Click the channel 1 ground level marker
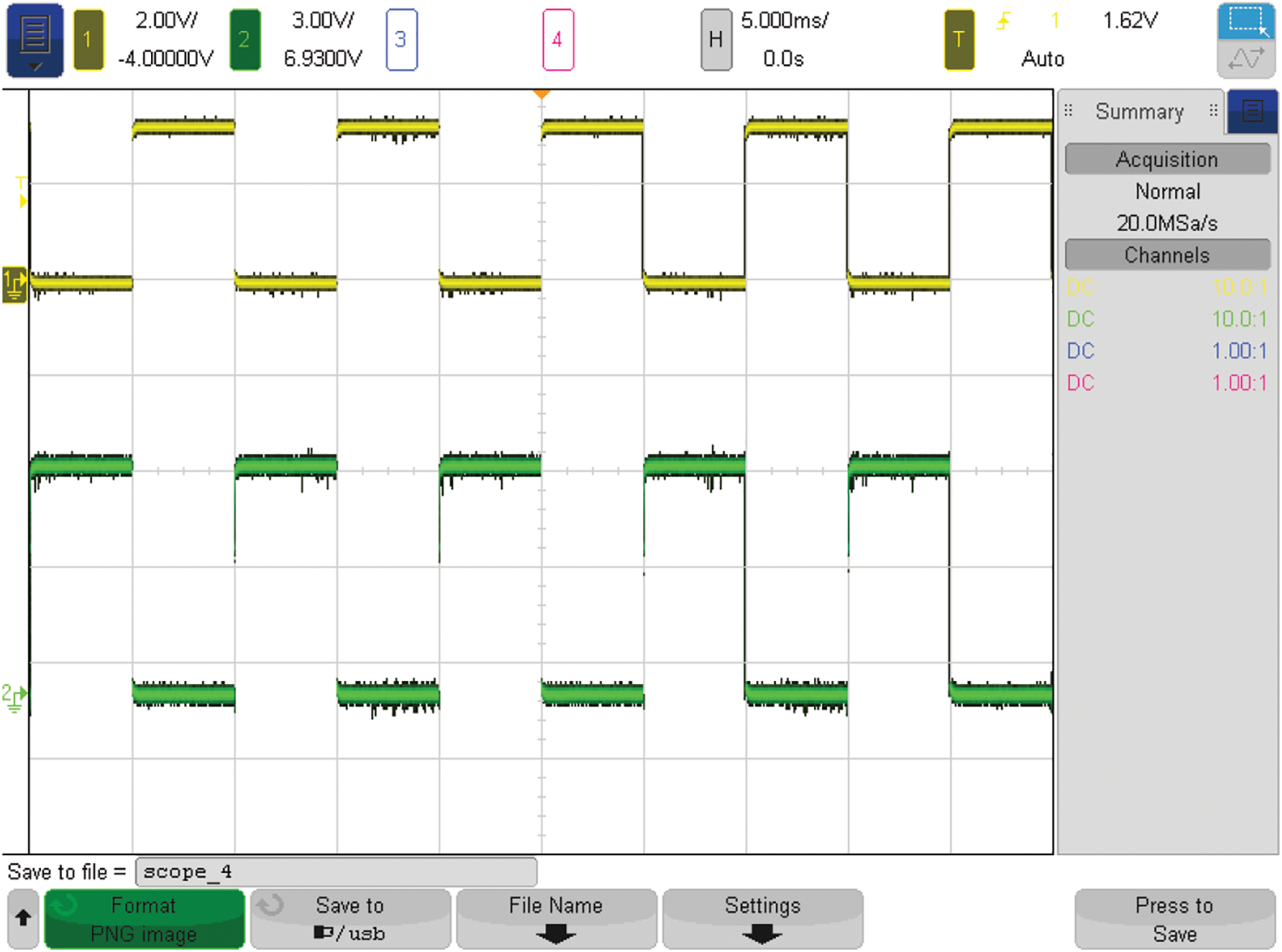 point(14,284)
